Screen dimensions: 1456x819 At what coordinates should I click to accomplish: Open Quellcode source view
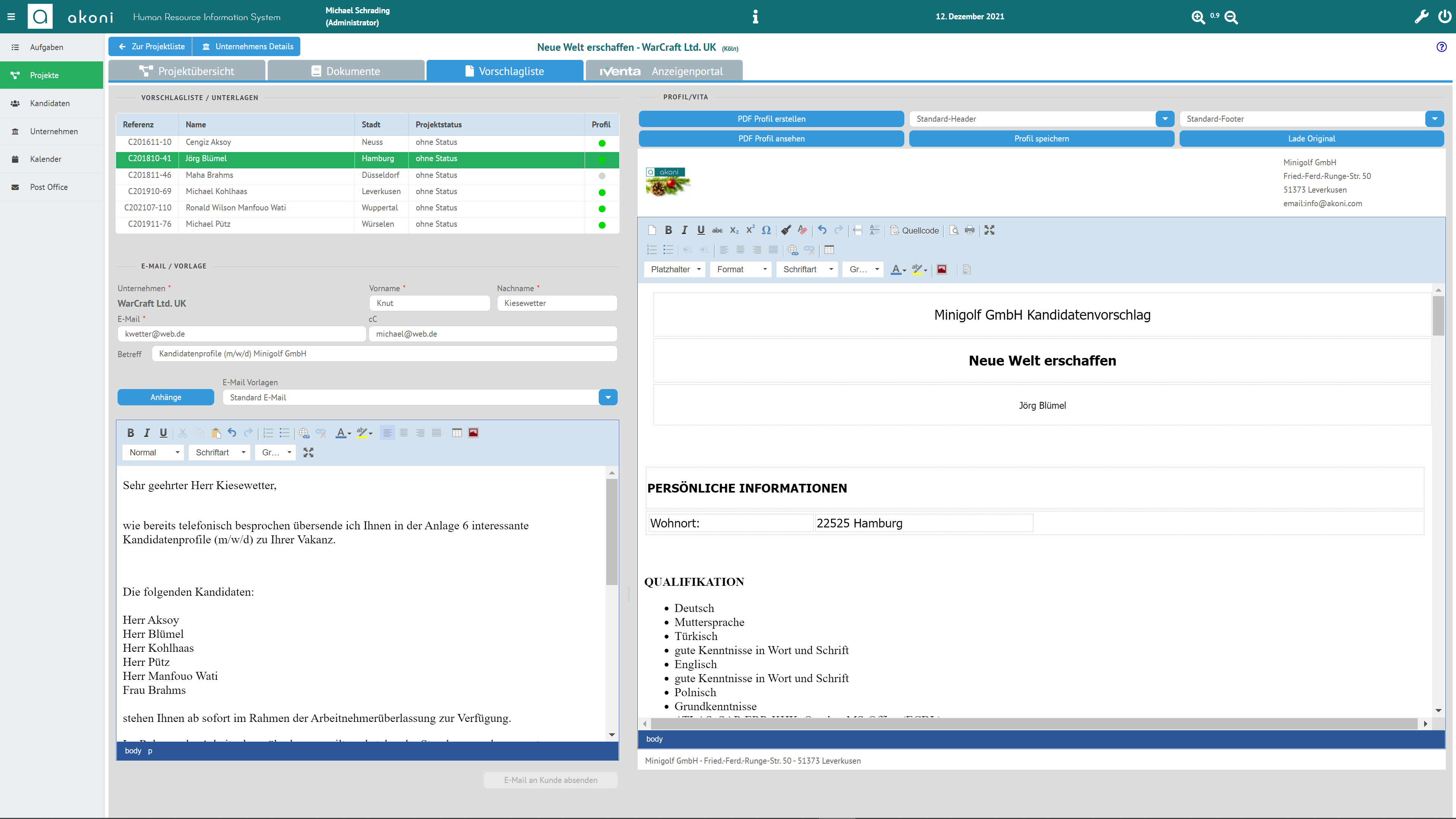[914, 230]
